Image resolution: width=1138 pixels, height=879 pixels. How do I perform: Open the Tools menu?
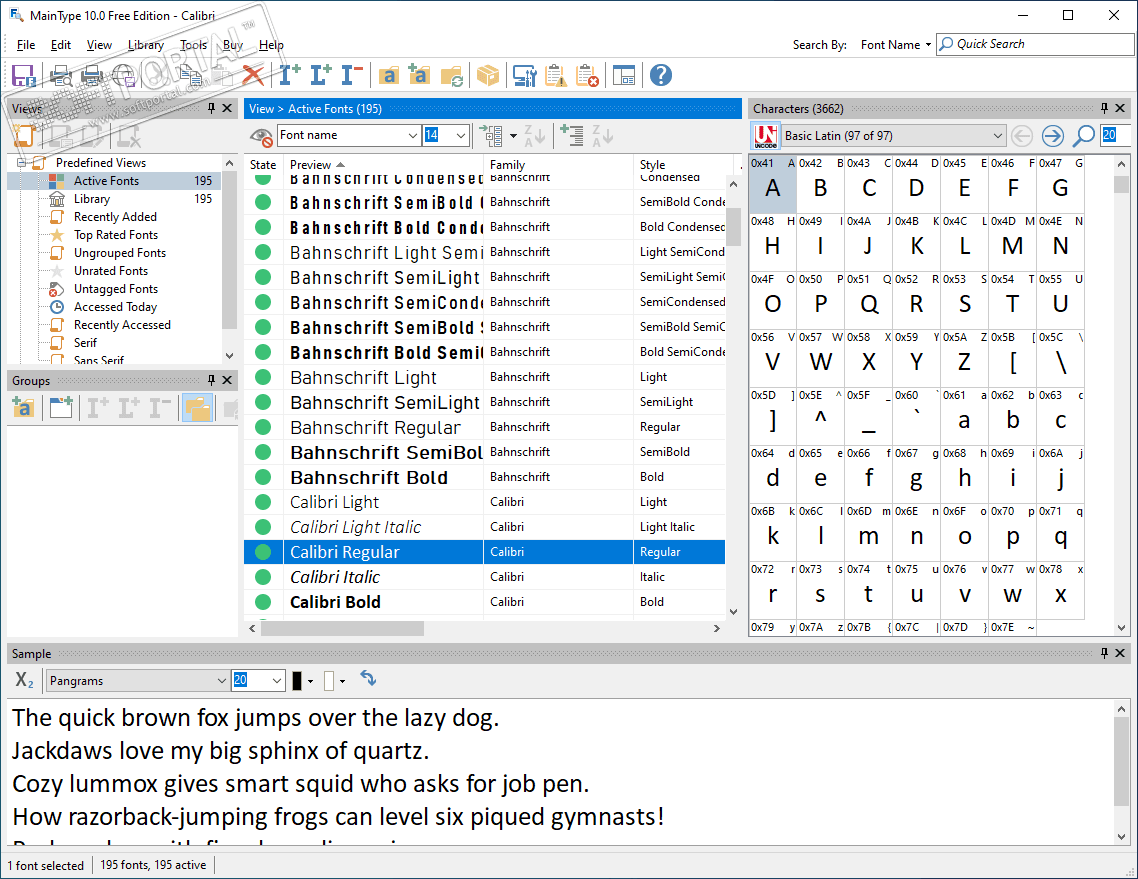coord(193,45)
